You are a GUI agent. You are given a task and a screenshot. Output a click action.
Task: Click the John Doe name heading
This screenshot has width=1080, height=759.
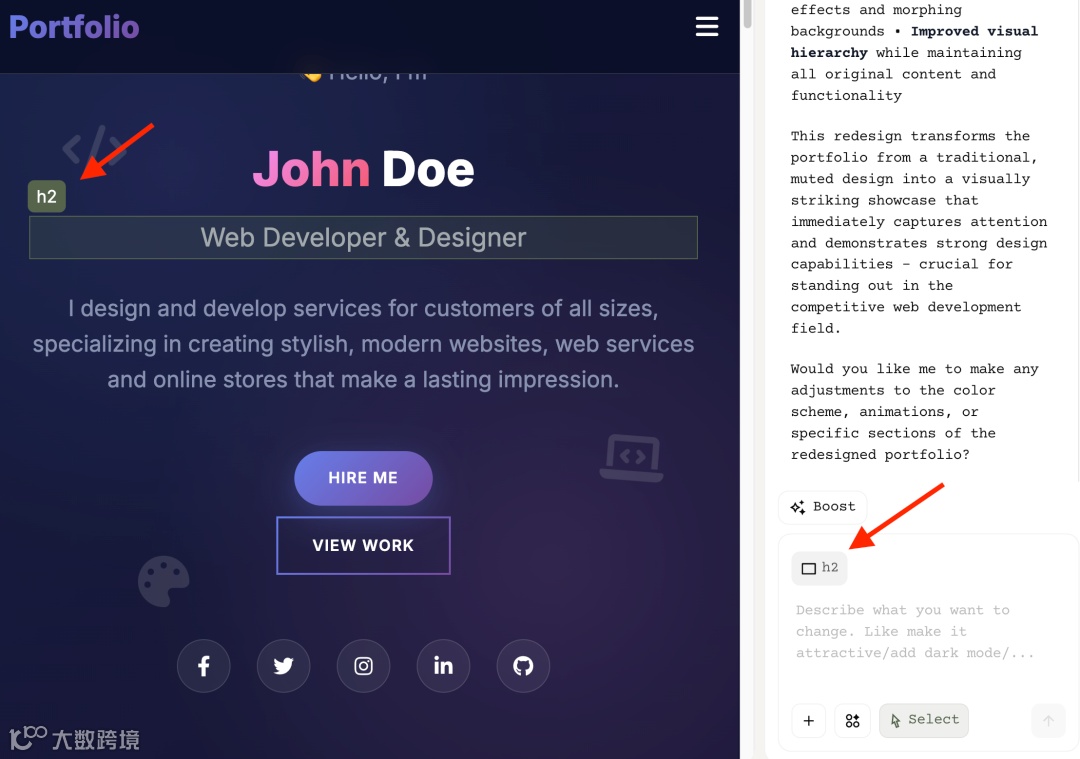tap(363, 169)
